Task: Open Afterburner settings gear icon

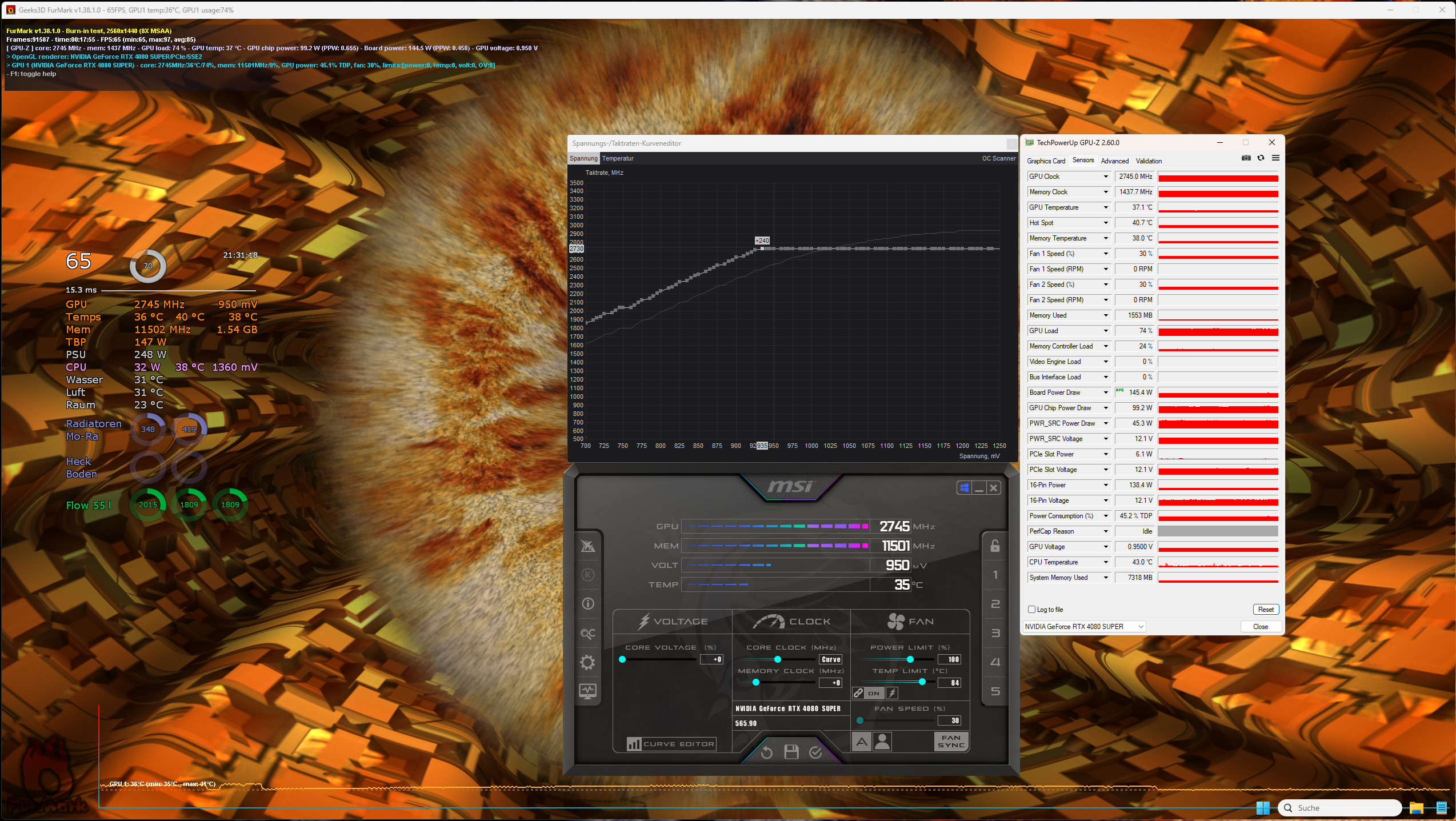Action: [587, 662]
